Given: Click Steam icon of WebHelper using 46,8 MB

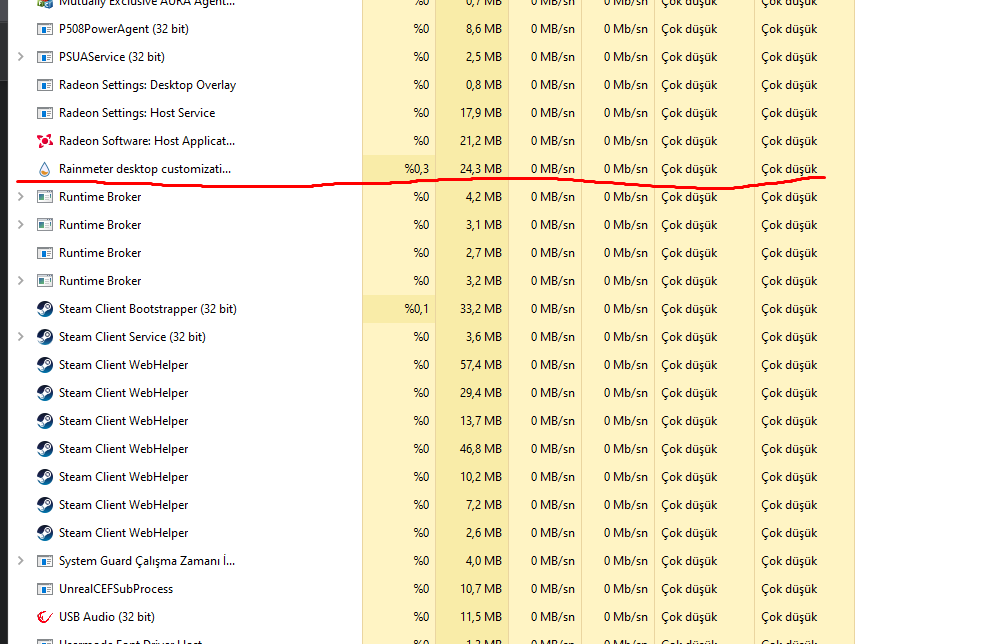Looking at the screenshot, I should pos(44,449).
